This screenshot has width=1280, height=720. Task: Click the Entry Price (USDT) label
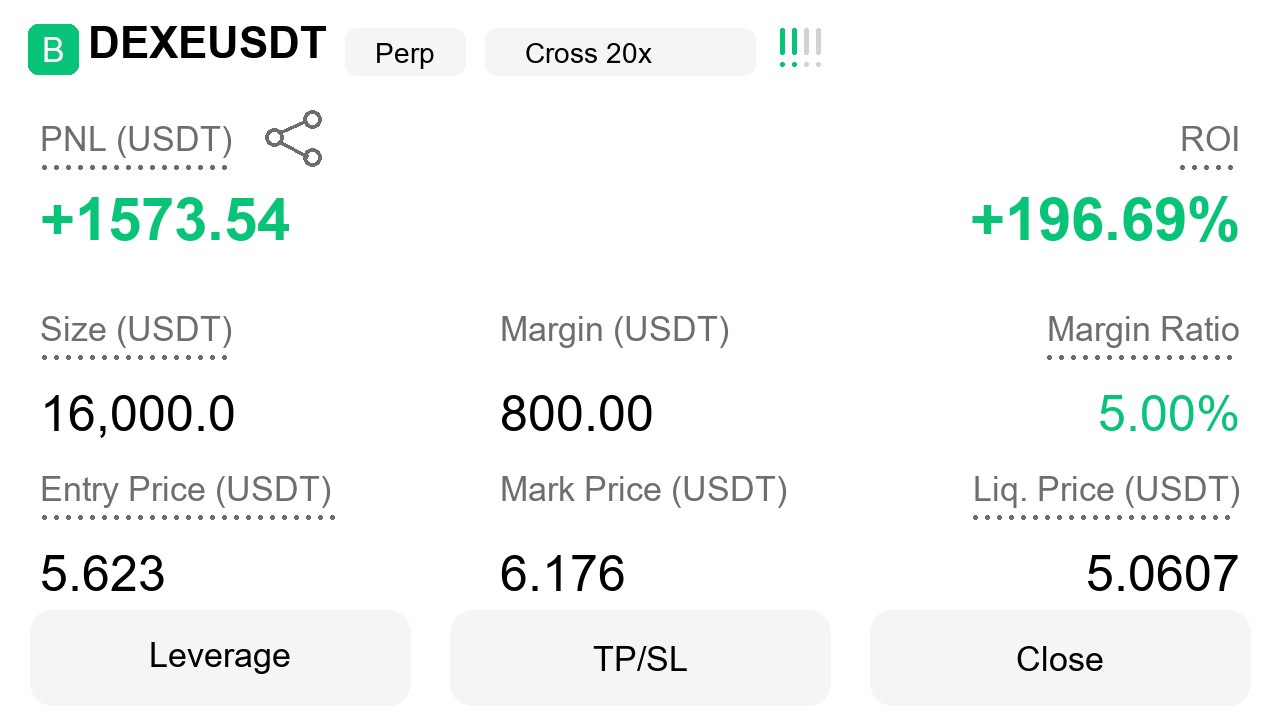(186, 490)
